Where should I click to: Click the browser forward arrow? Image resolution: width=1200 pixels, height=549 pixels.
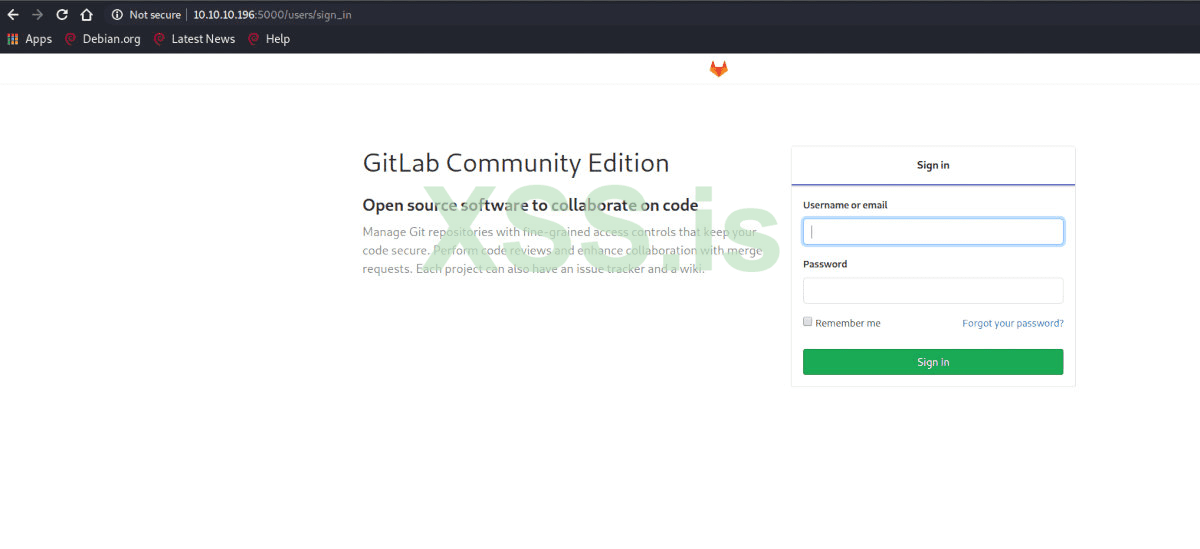37,15
